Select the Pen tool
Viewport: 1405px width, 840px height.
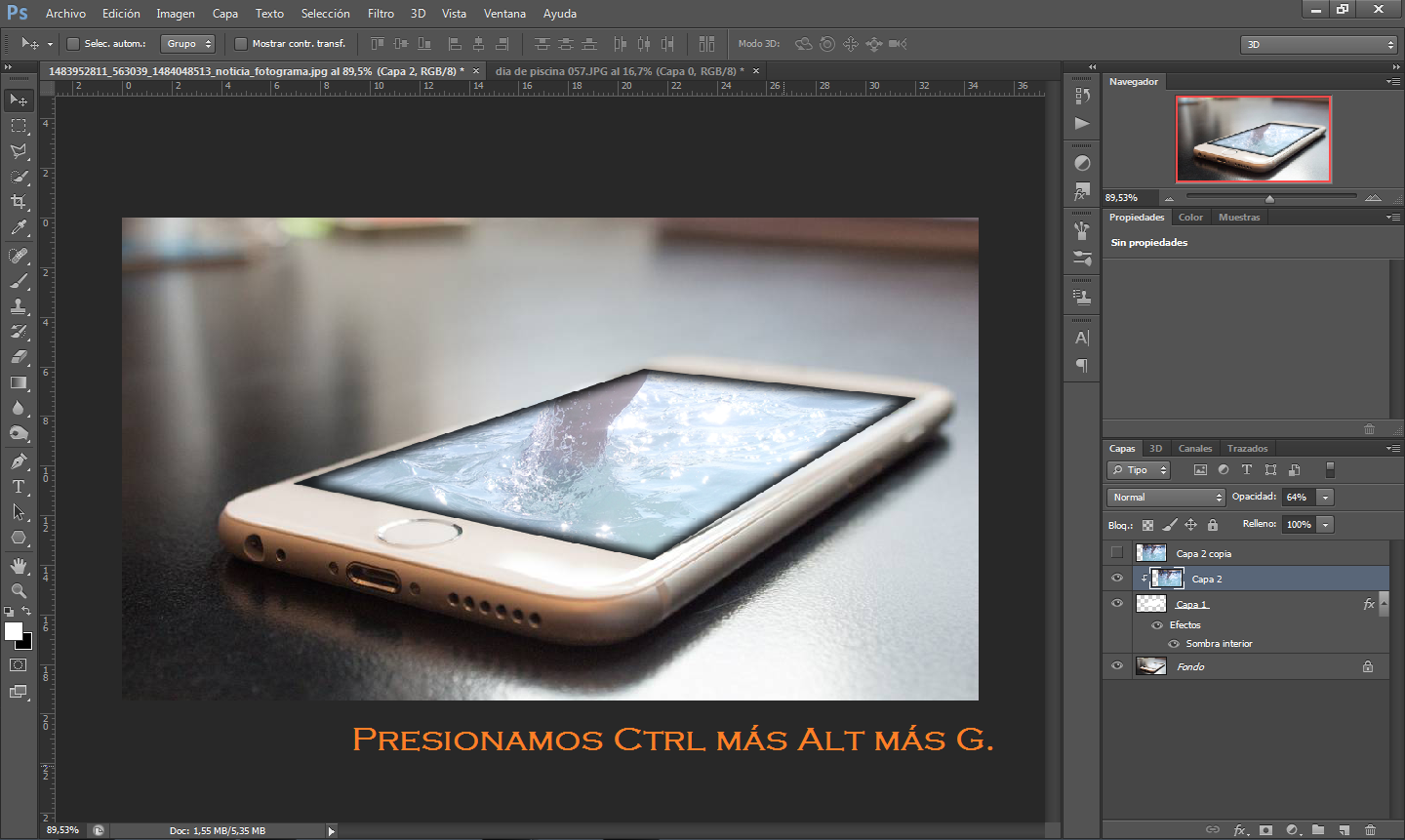[19, 461]
